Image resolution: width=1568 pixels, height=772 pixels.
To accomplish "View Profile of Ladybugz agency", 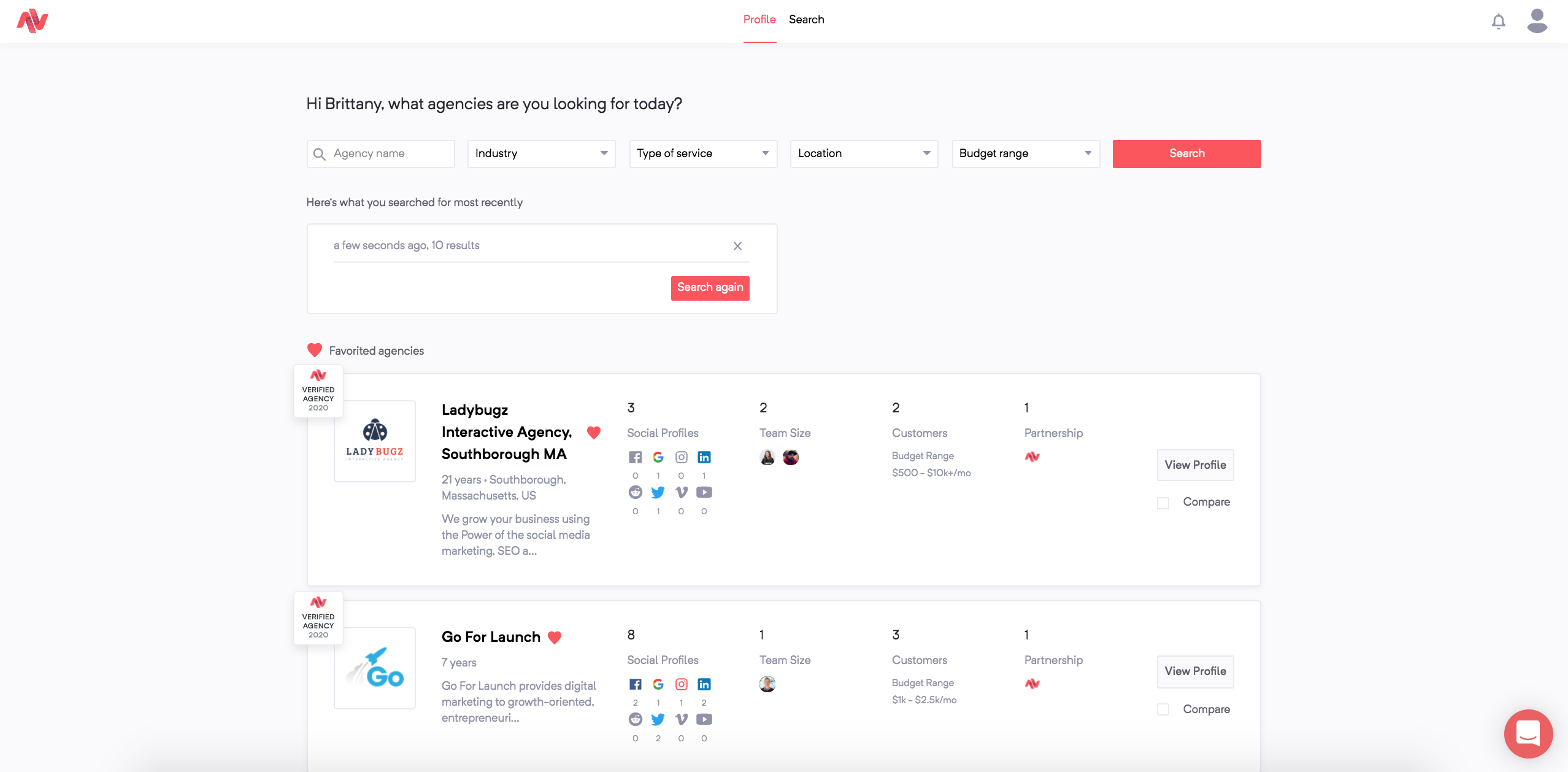I will click(1195, 465).
